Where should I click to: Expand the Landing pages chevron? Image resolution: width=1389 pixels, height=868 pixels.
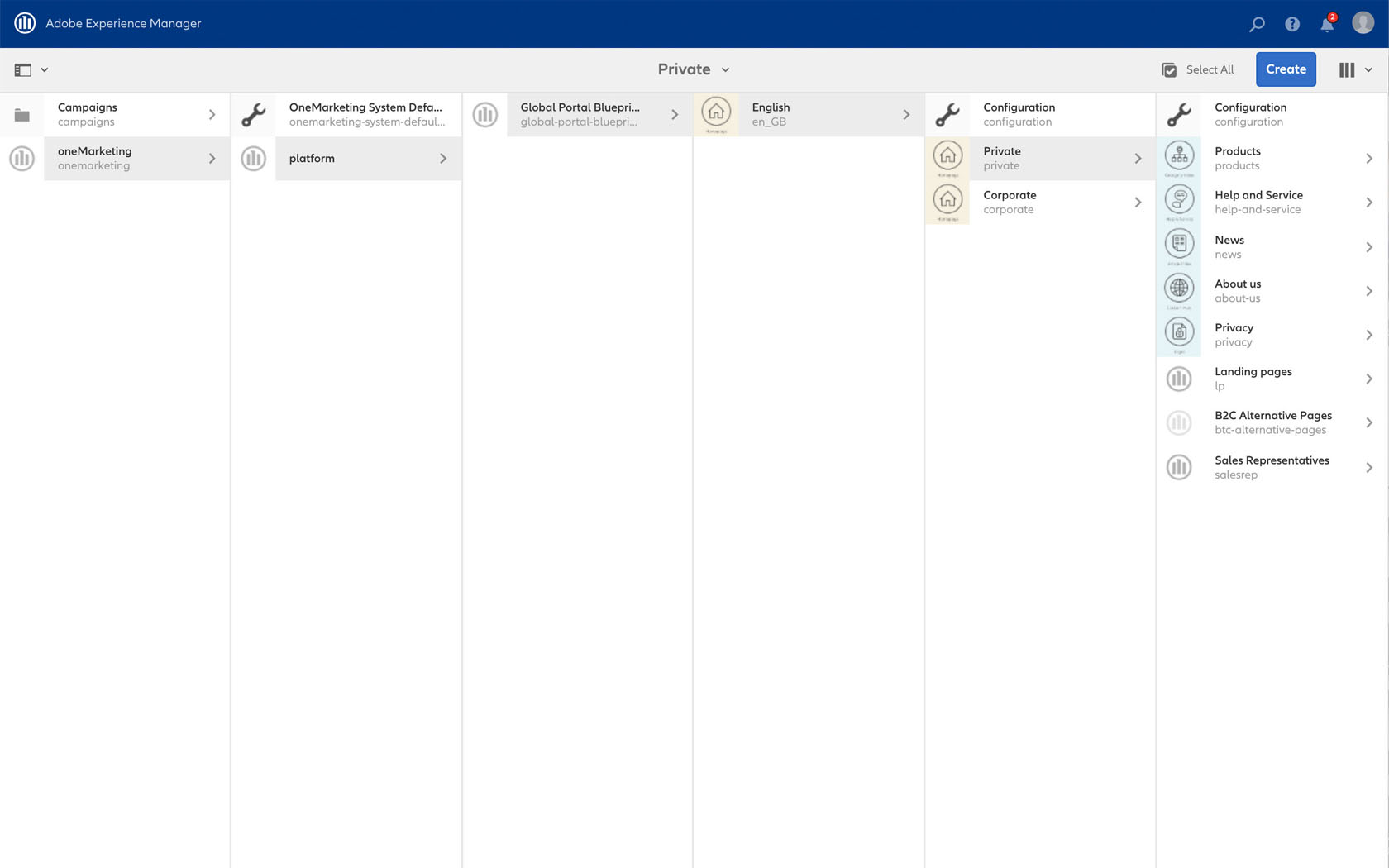coord(1369,379)
